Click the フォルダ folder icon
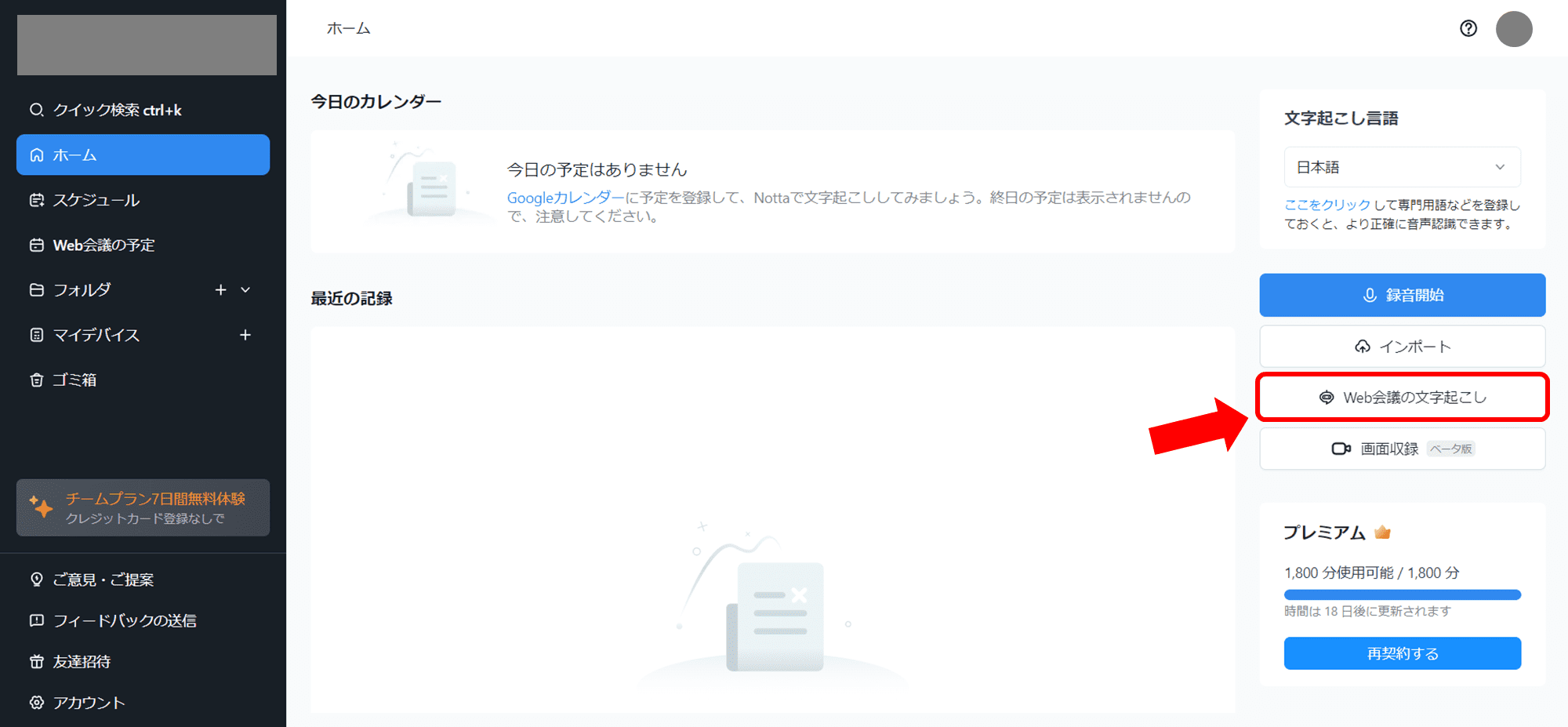 pos(36,290)
